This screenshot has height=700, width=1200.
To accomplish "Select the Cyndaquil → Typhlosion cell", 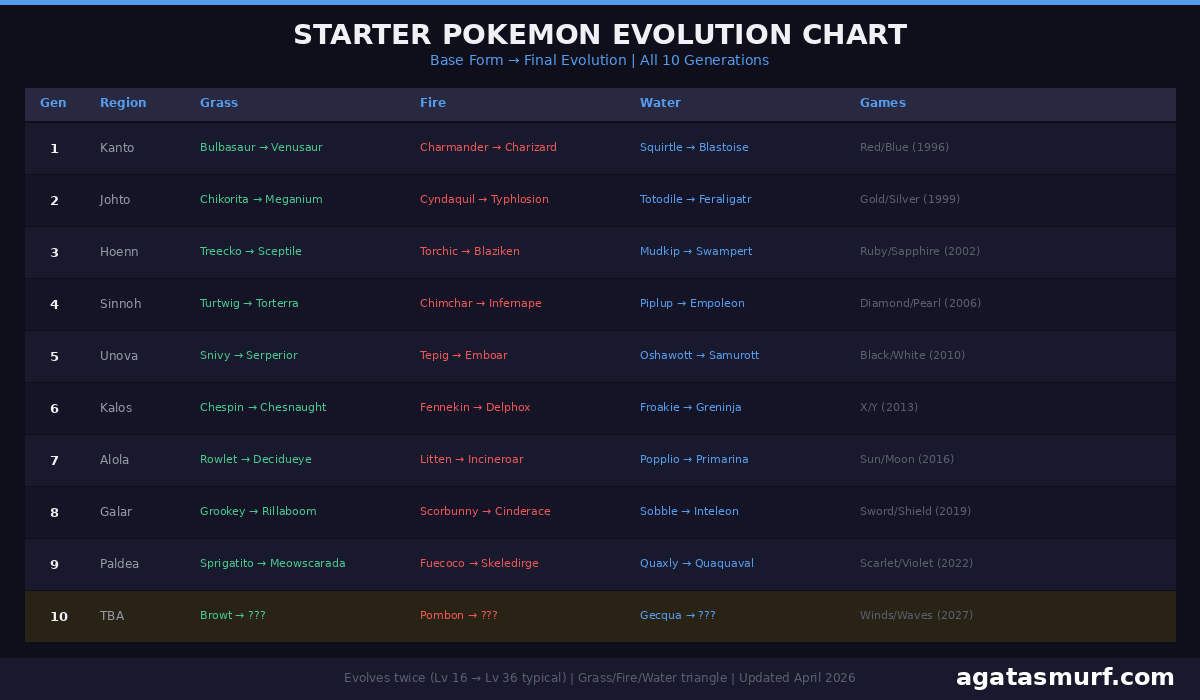I will coord(484,200).
